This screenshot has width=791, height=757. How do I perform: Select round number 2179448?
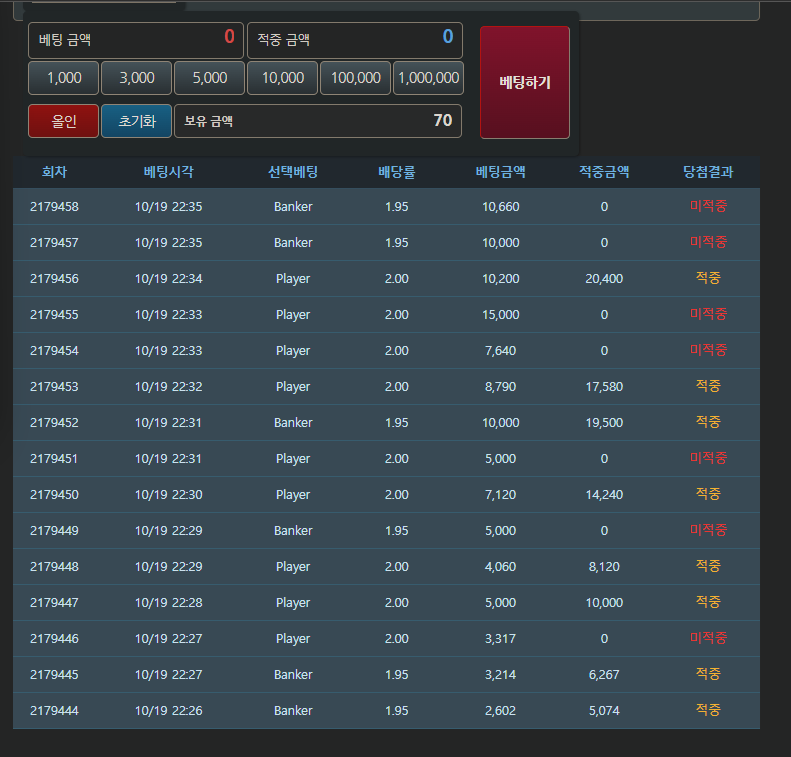click(54, 567)
